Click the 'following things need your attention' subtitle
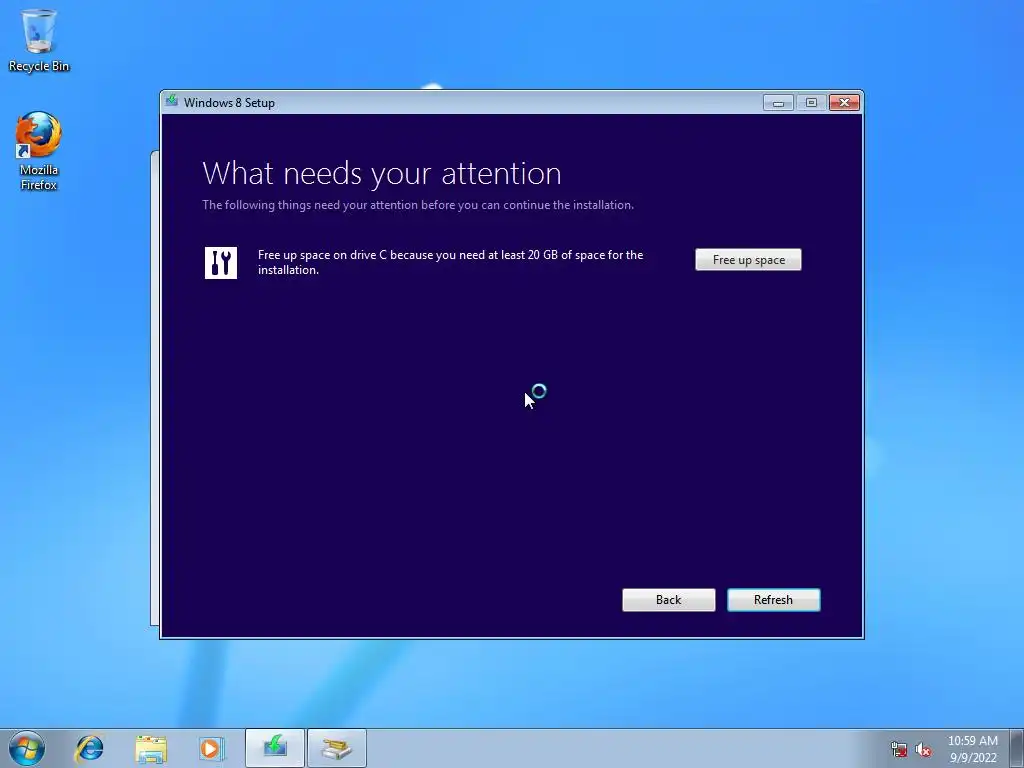 [418, 204]
